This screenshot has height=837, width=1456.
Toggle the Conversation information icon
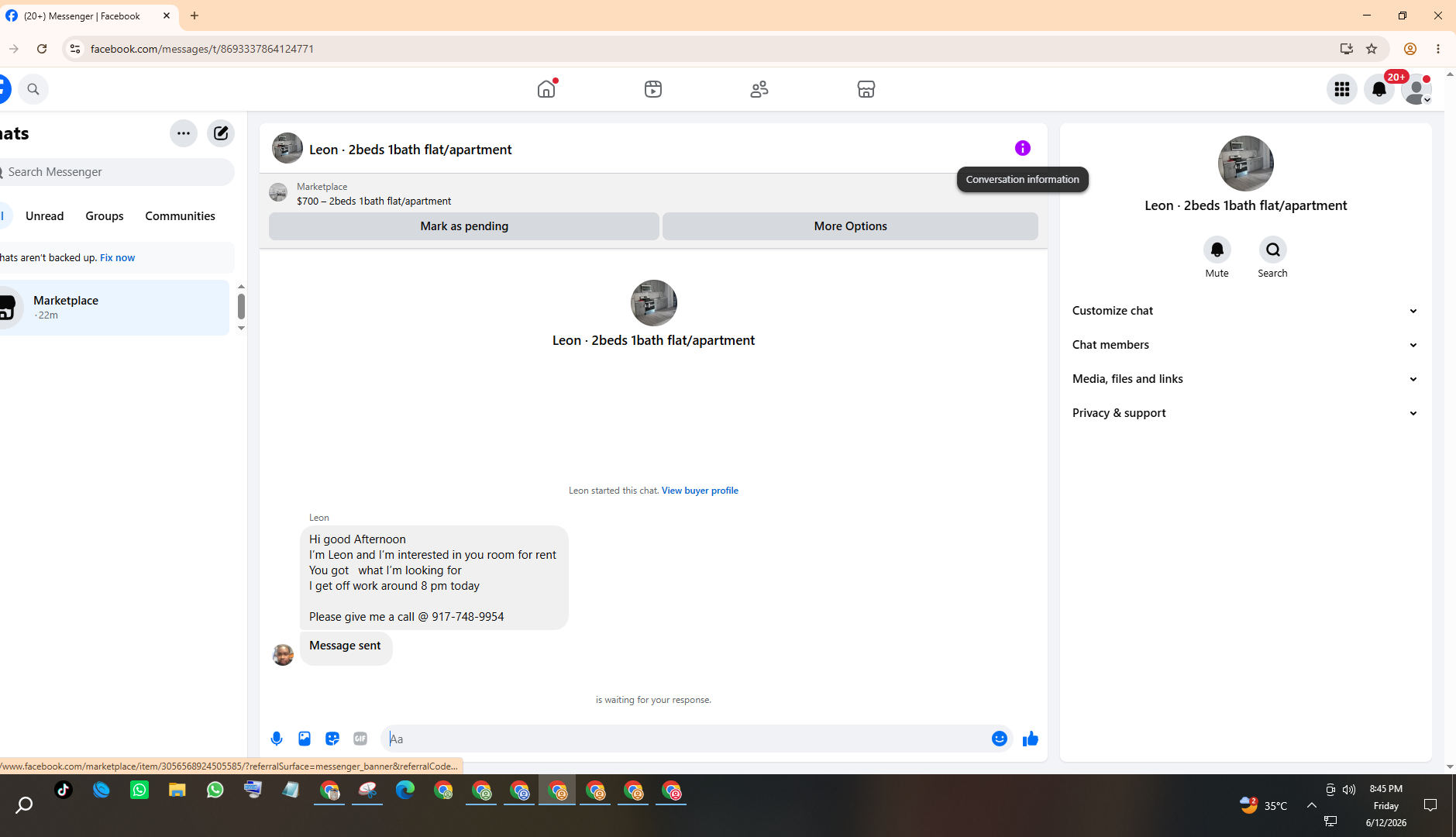(1023, 148)
